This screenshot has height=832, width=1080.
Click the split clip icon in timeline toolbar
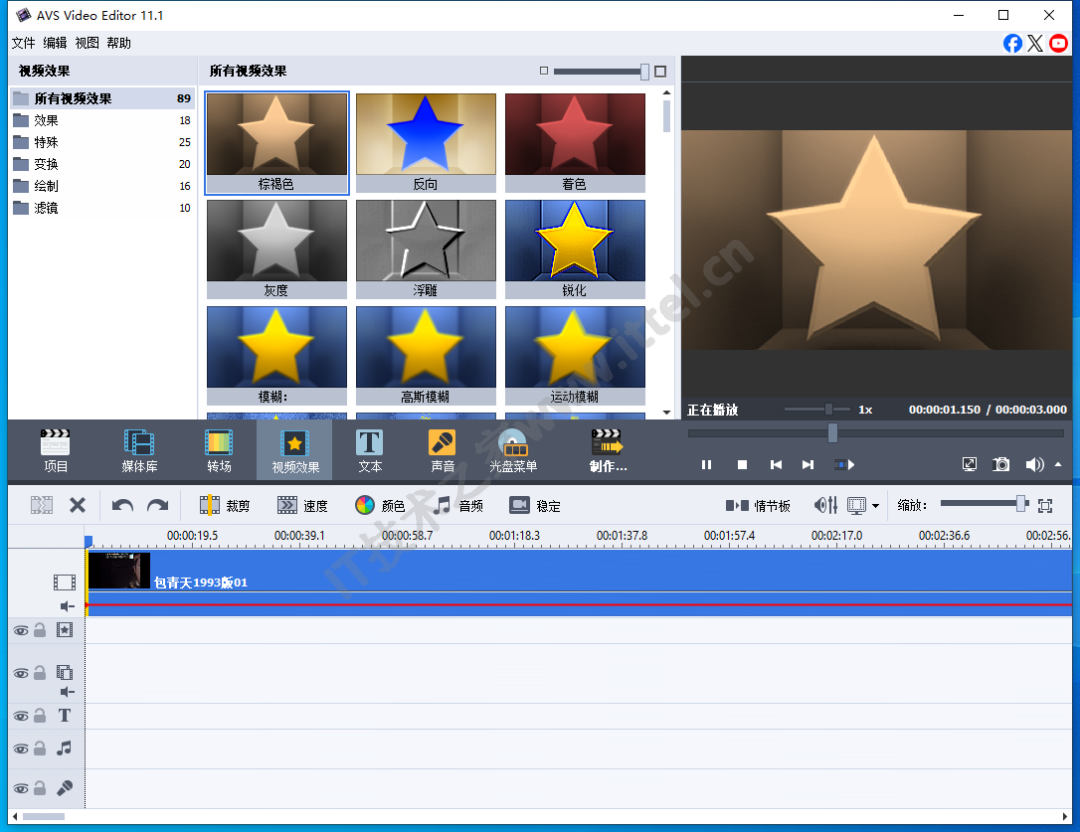pyautogui.click(x=41, y=506)
